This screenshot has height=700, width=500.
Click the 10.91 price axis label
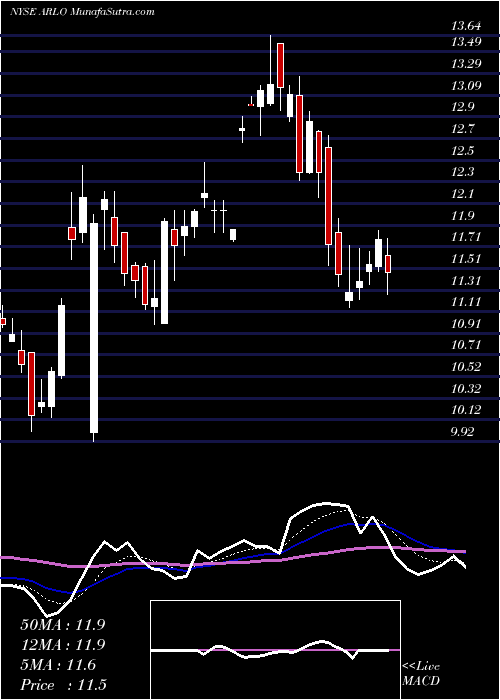(x=467, y=324)
